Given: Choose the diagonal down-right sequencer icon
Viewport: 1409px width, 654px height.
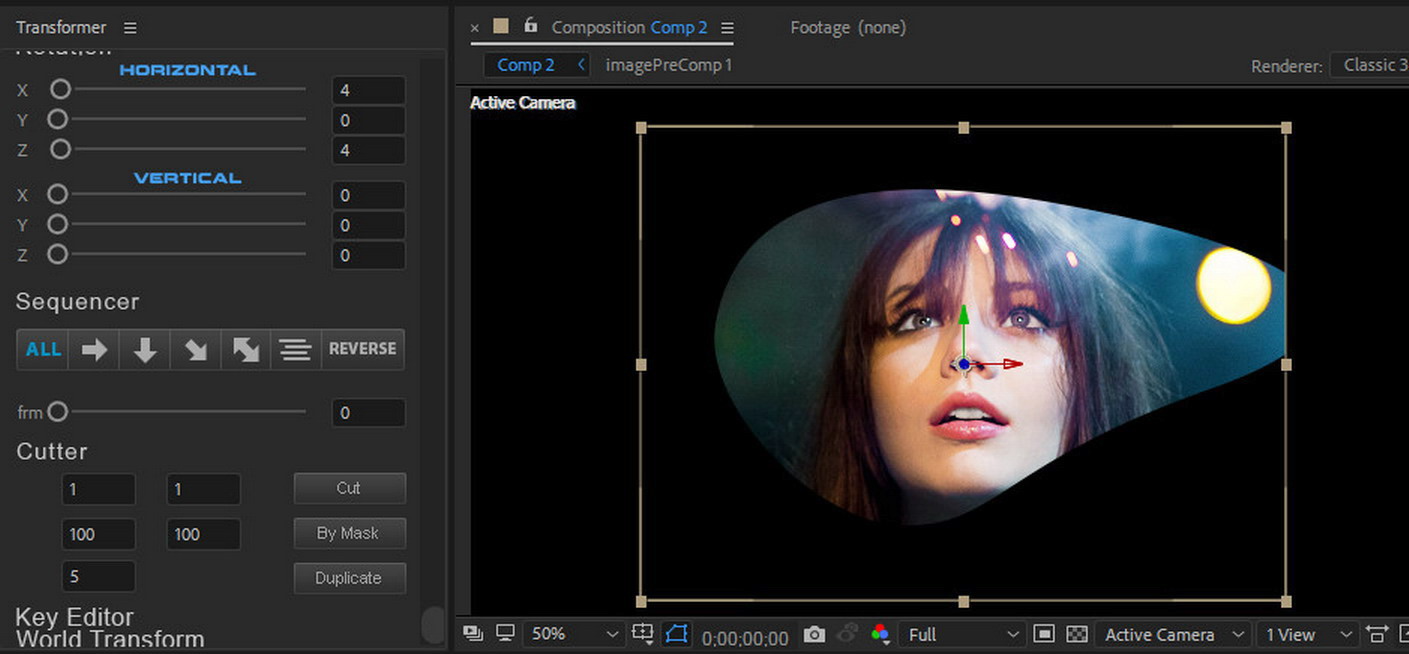Looking at the screenshot, I should 195,349.
